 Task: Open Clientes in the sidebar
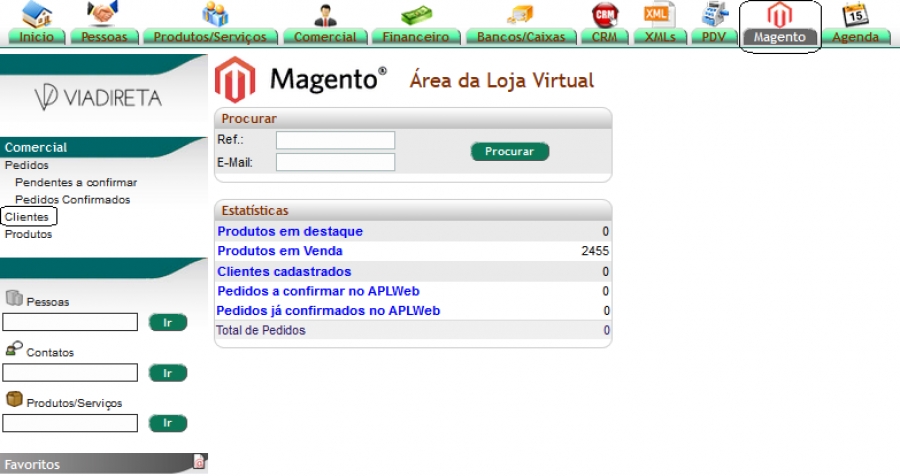pos(26,217)
